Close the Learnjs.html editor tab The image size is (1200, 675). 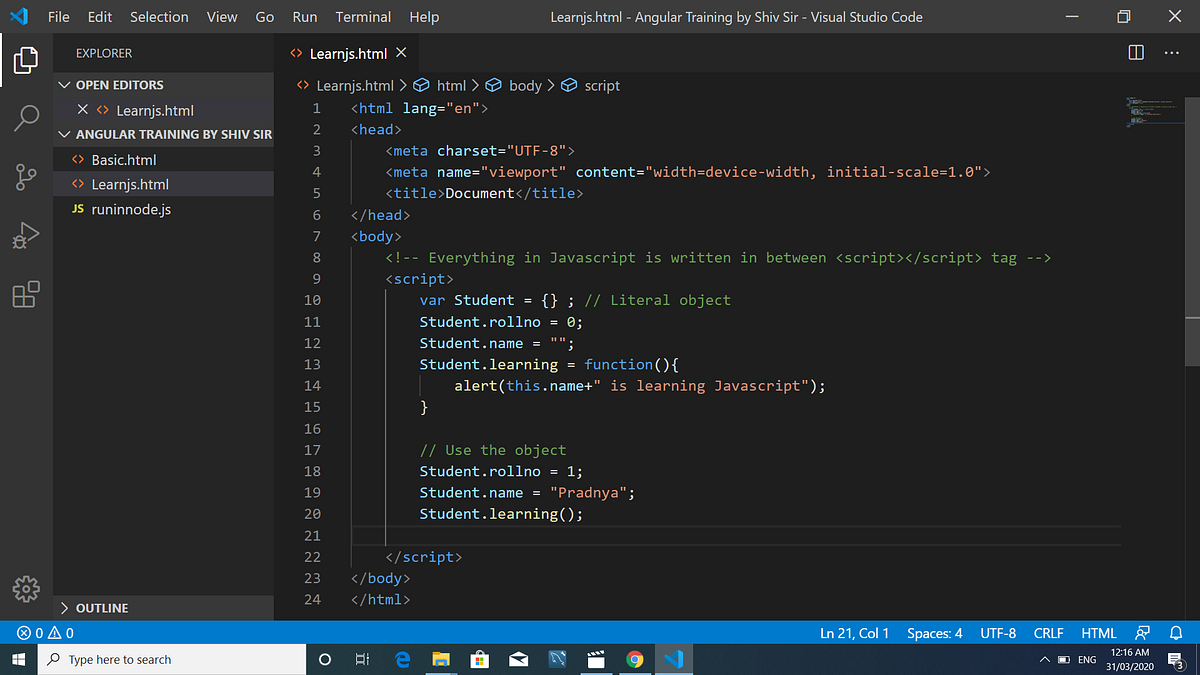click(400, 52)
